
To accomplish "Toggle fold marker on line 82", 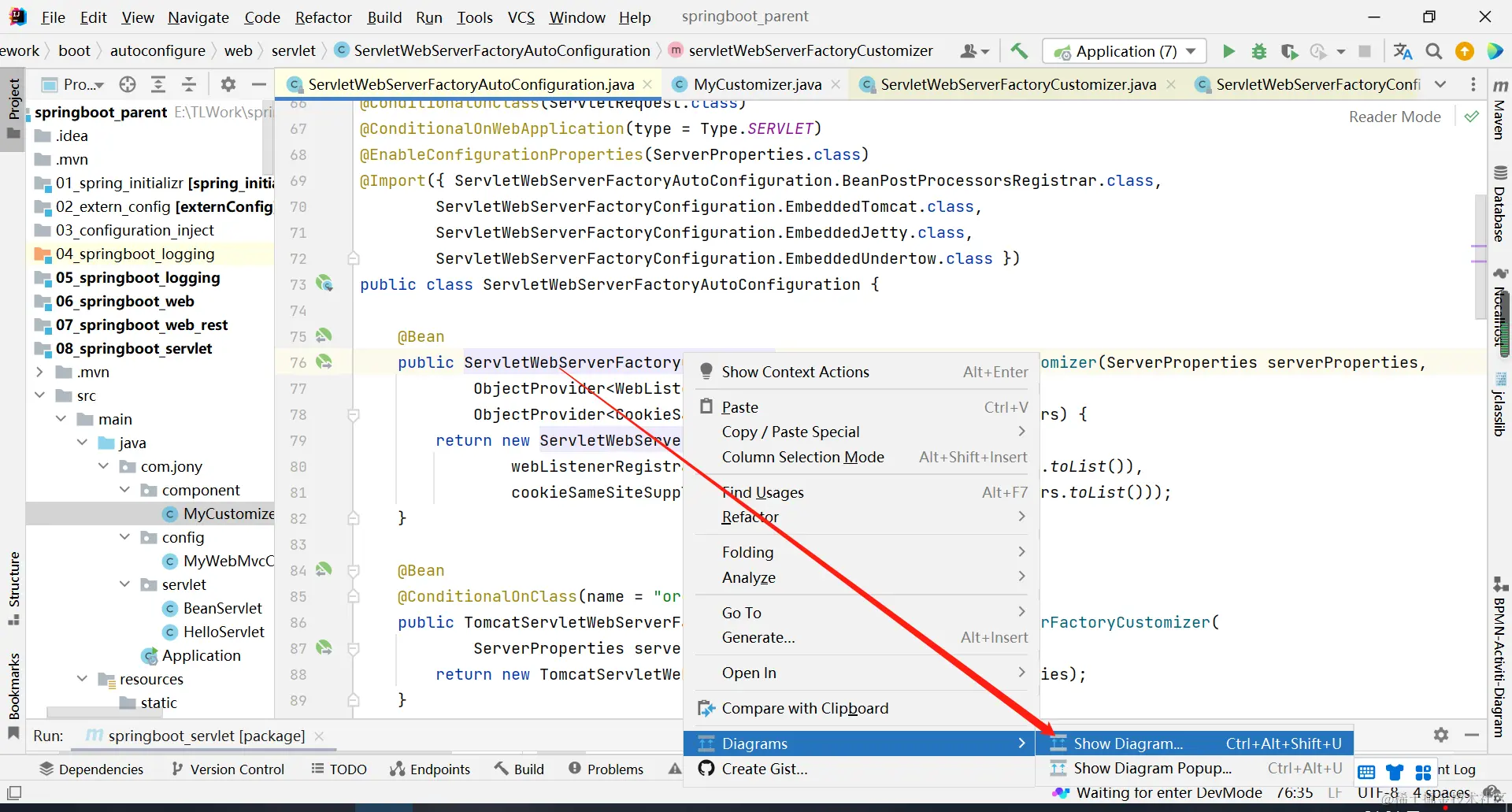I will pos(354,518).
